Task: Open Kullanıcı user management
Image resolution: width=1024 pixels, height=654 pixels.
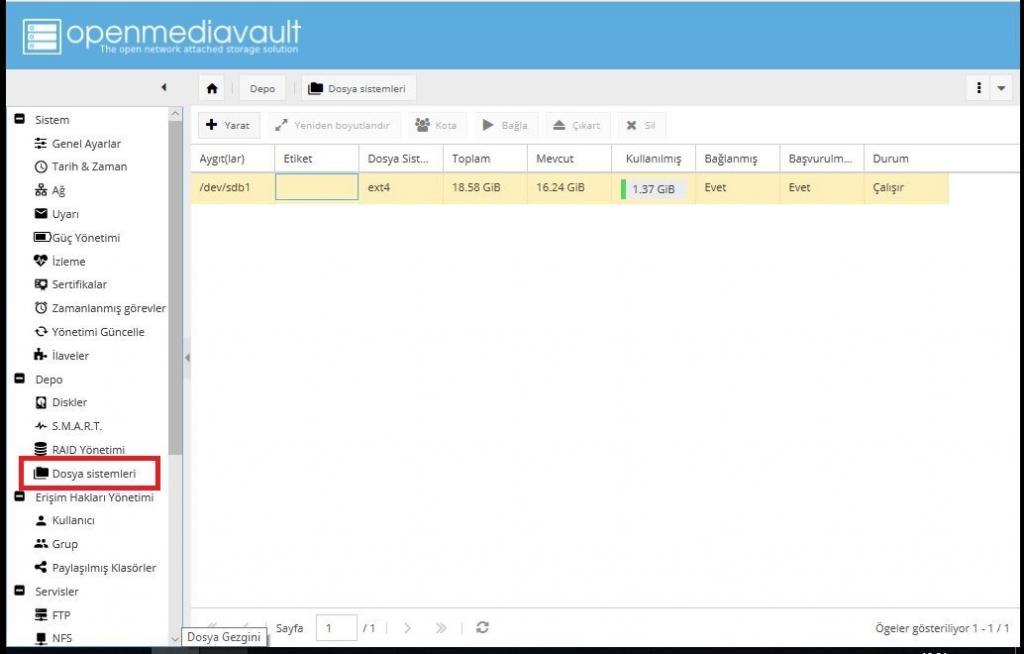Action: click(x=64, y=520)
